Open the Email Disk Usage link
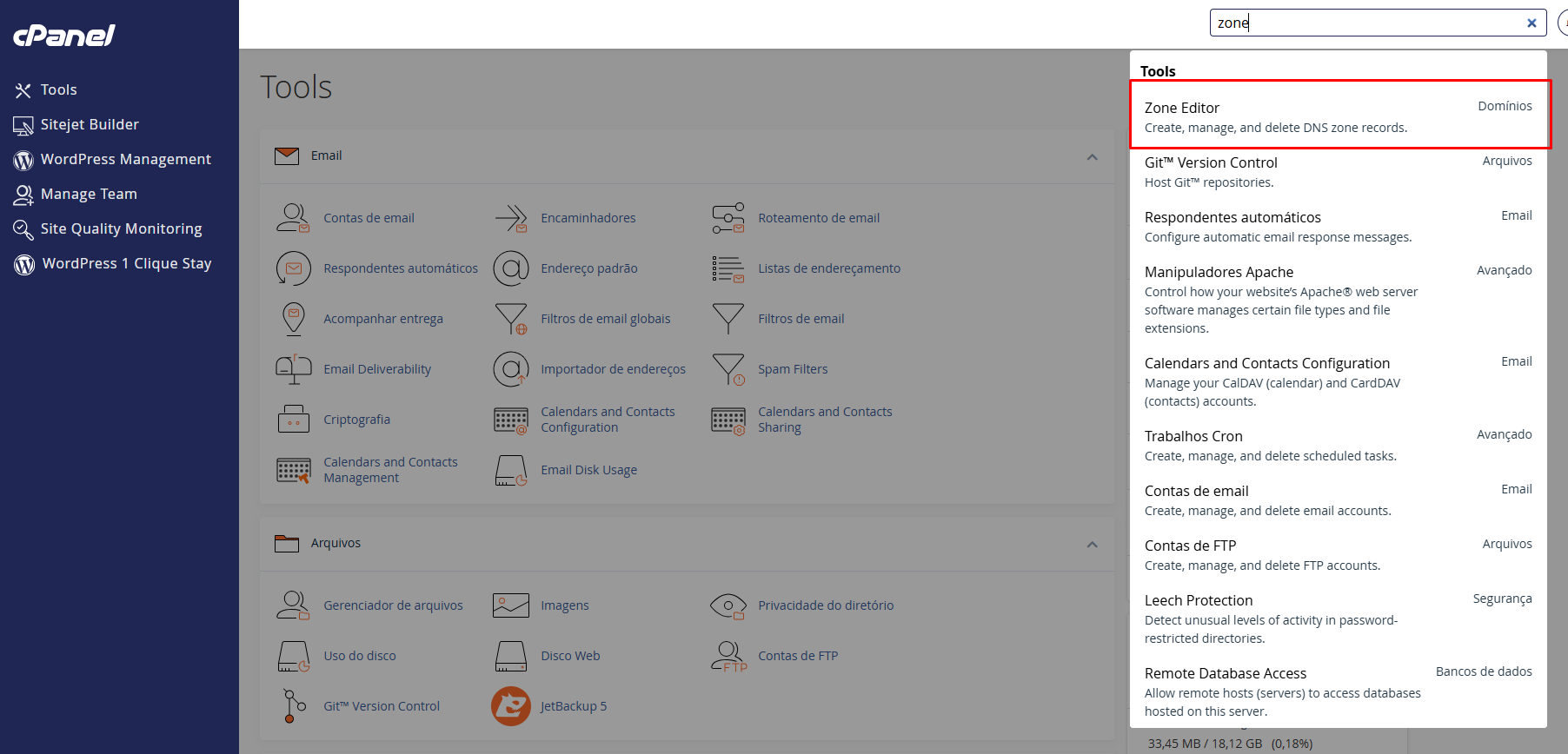 coord(588,470)
